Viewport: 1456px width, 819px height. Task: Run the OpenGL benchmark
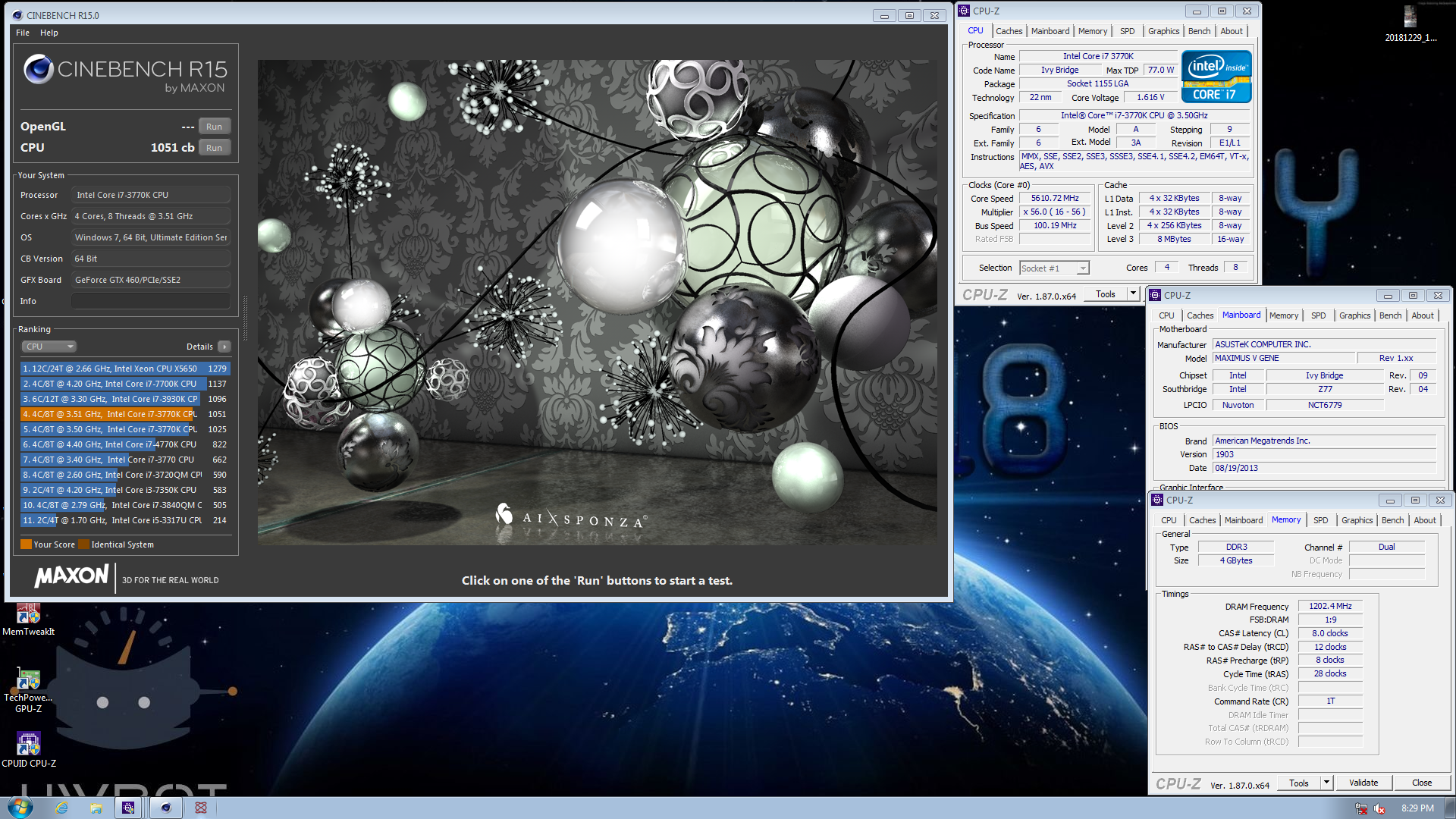tap(215, 127)
